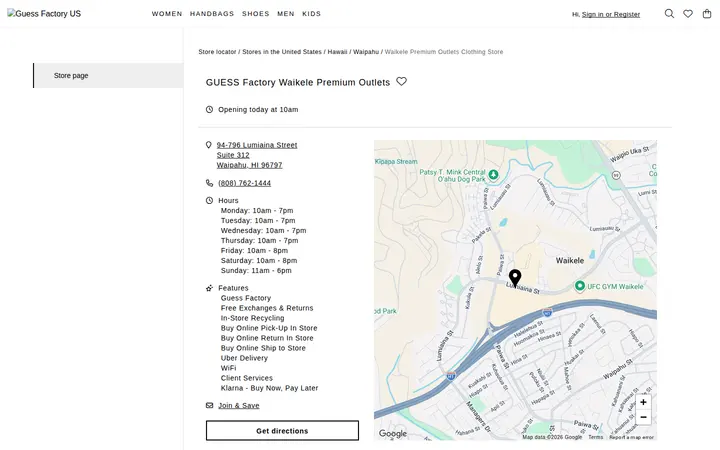Click the envelope icon beside Join & Save
This screenshot has width=720, height=450.
pos(209,405)
